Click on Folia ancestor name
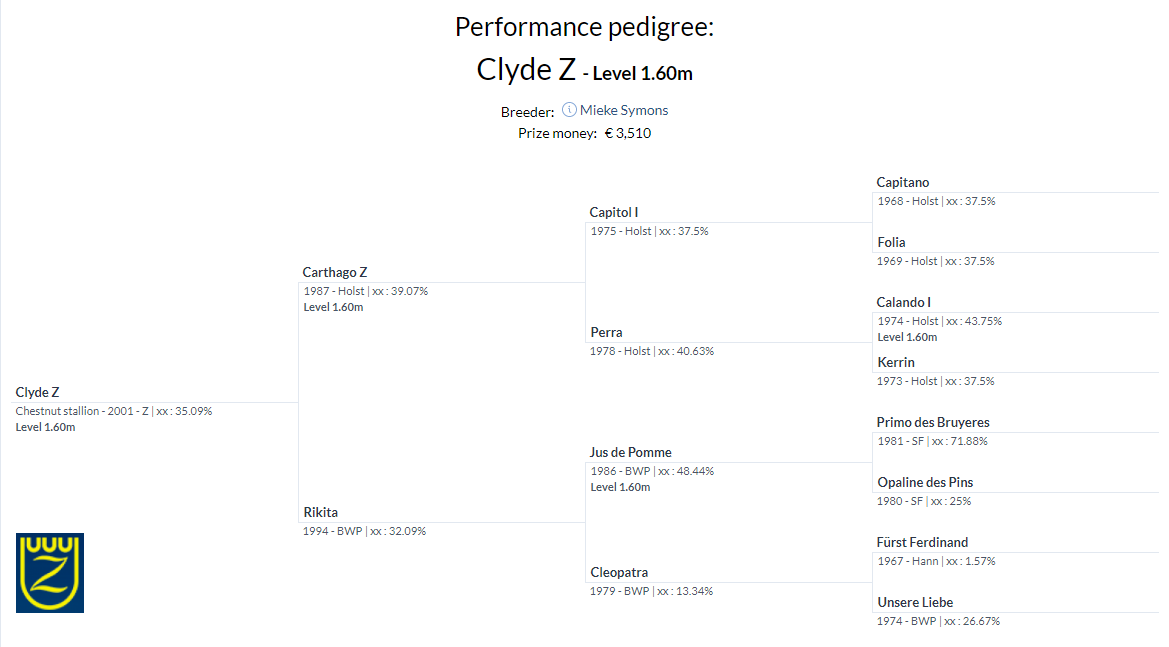The height and width of the screenshot is (647, 1169). [892, 242]
